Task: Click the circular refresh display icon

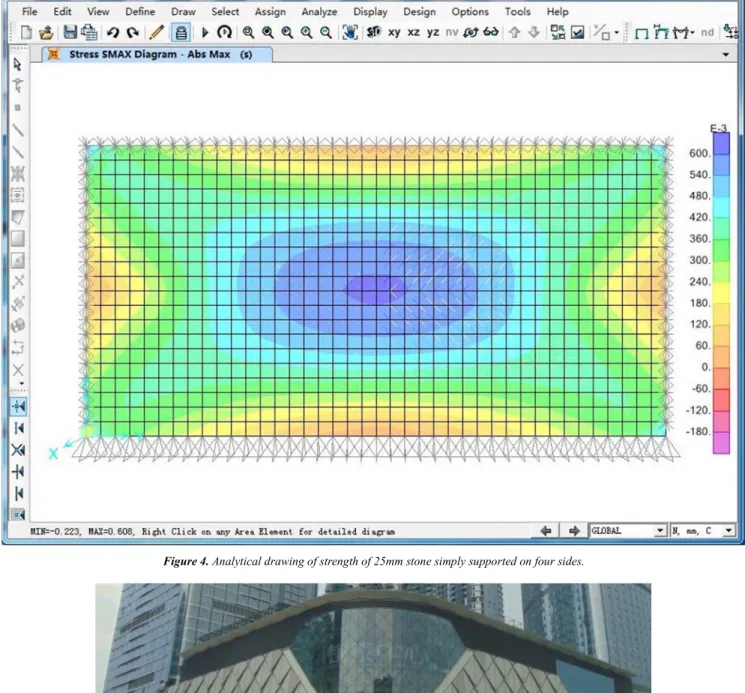Action: (x=224, y=32)
